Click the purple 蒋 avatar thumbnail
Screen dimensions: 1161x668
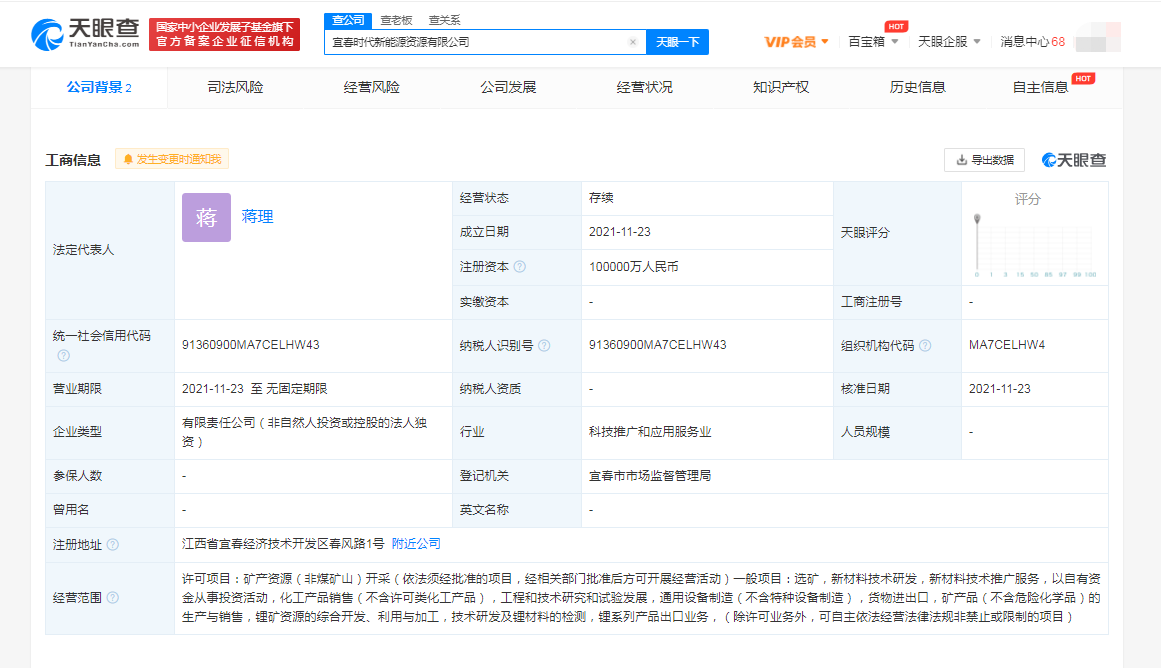tap(207, 217)
